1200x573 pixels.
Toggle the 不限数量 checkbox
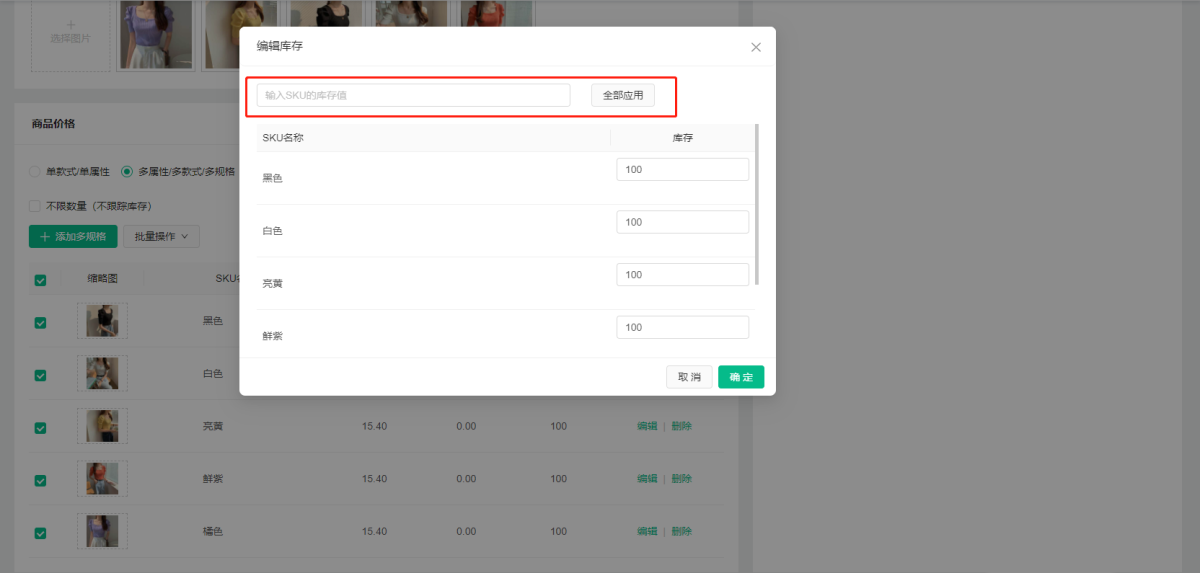pos(36,206)
